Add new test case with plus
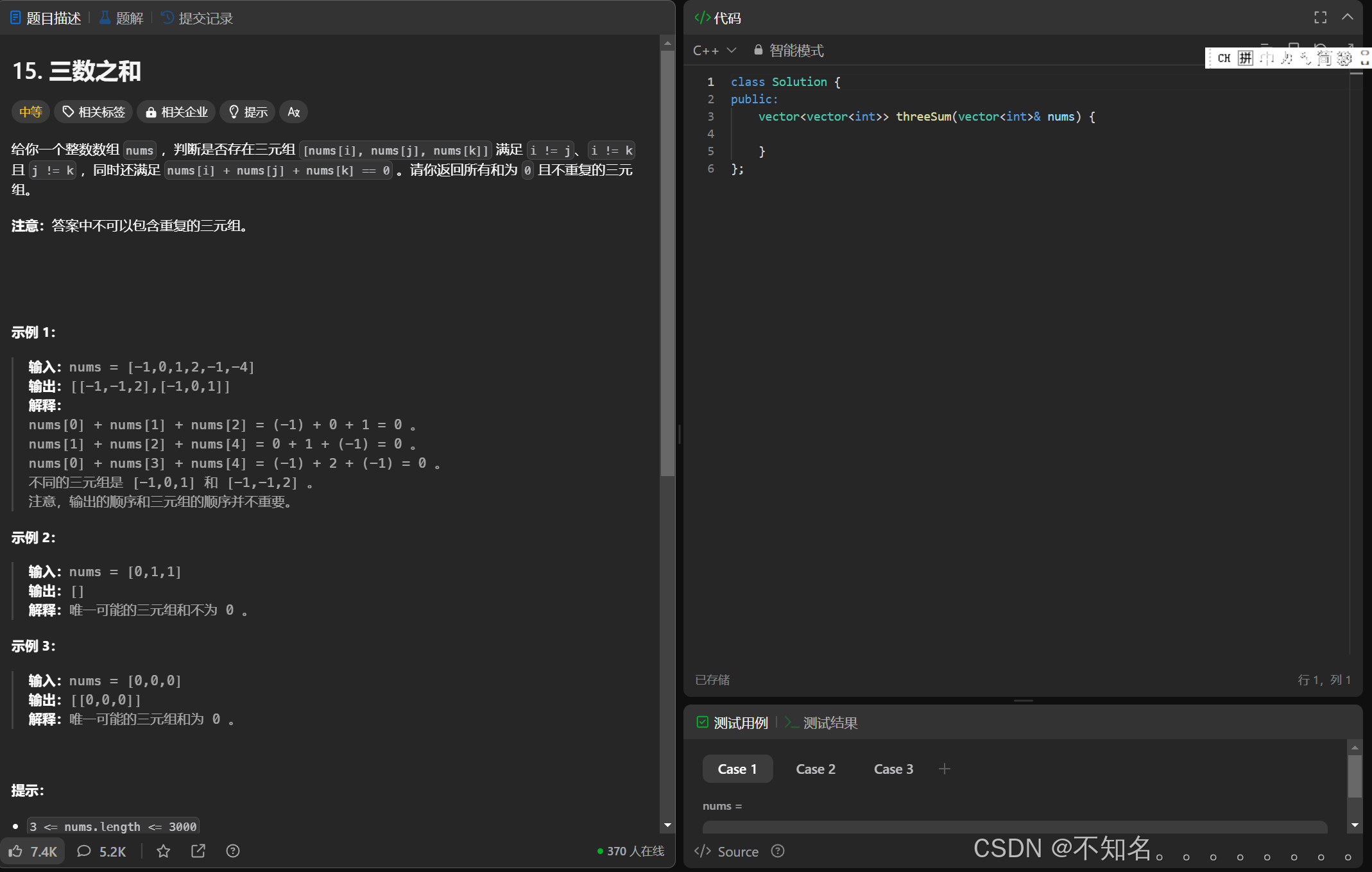The width and height of the screenshot is (1372, 872). 944,769
